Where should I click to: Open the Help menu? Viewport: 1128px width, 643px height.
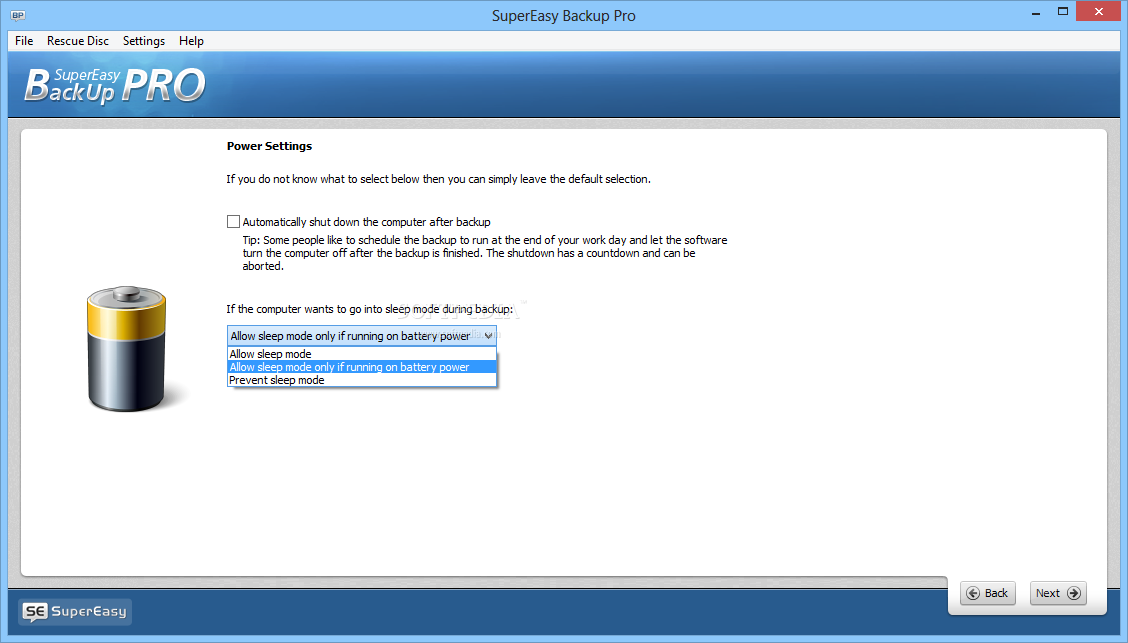pos(191,41)
